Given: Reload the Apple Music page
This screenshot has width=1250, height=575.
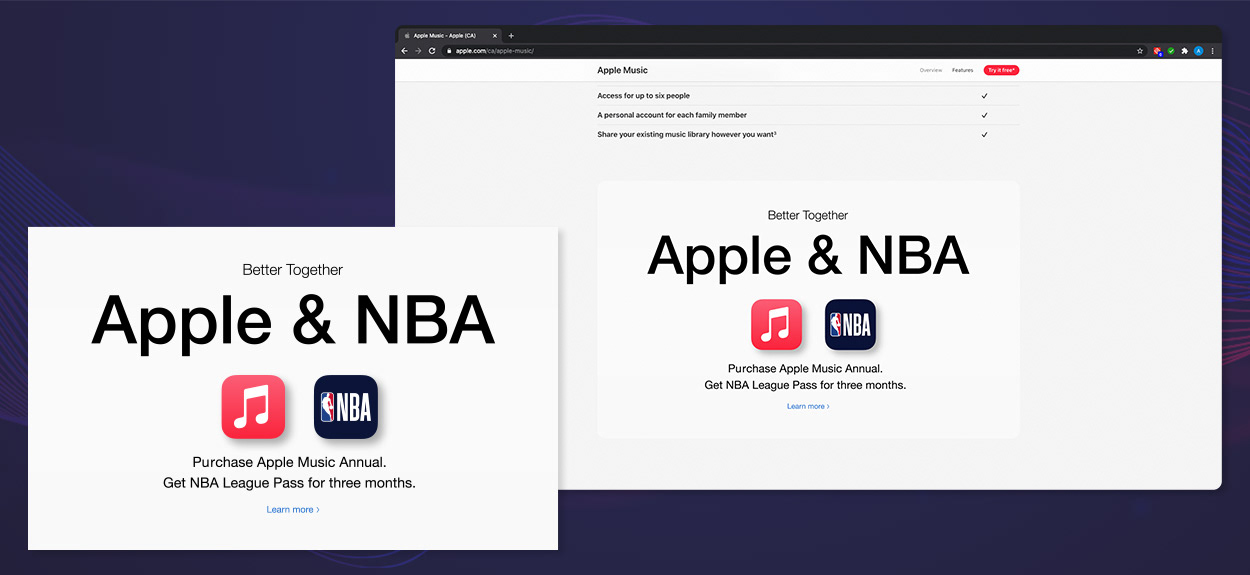Looking at the screenshot, I should click(x=432, y=51).
